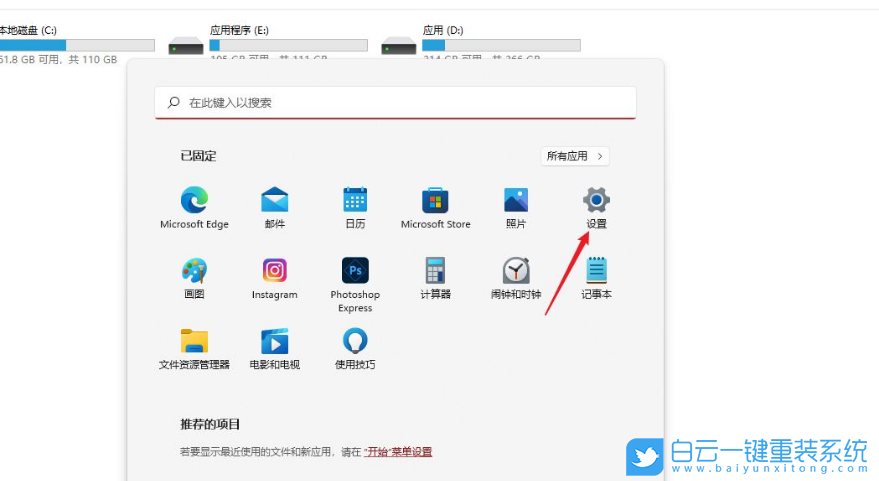879x481 pixels.
Task: Select the Apps (E:) drive icon
Action: [186, 46]
